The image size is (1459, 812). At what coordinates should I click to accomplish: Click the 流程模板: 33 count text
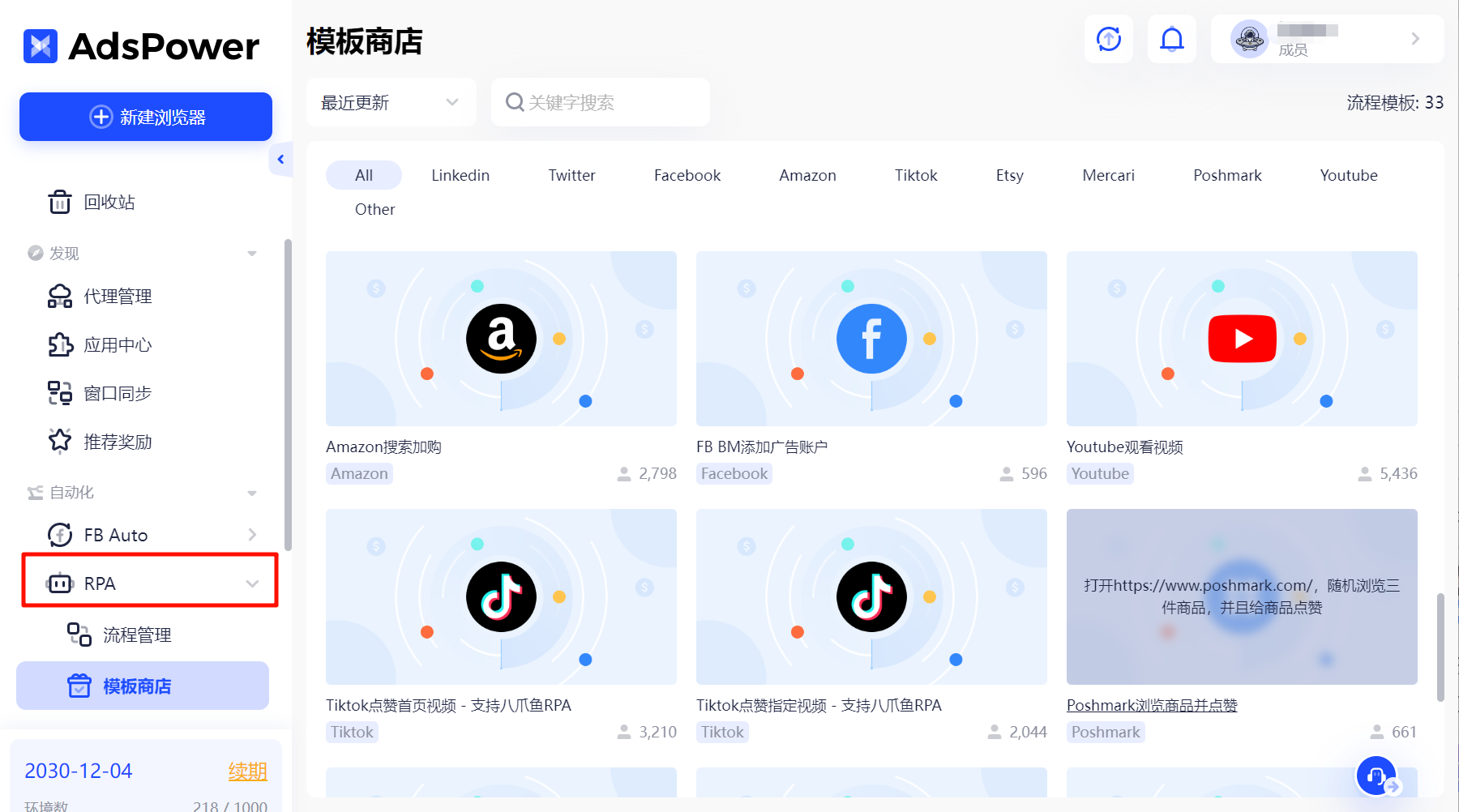coord(1395,102)
